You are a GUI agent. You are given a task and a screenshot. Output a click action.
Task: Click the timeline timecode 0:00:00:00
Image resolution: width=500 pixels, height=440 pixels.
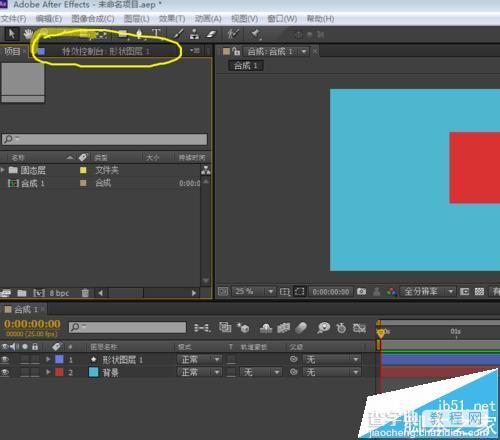click(32, 324)
